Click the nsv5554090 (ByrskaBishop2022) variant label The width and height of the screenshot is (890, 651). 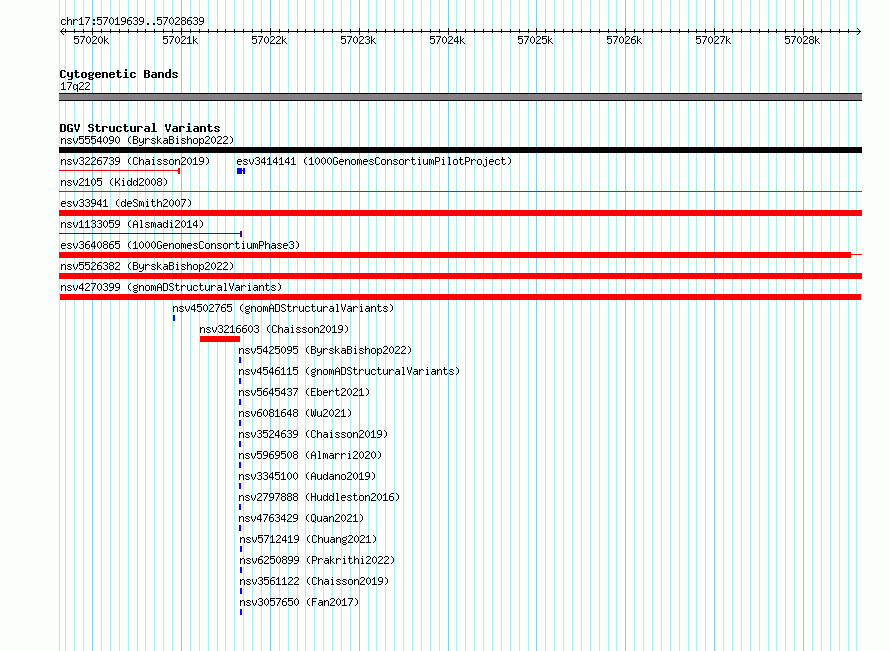point(147,140)
